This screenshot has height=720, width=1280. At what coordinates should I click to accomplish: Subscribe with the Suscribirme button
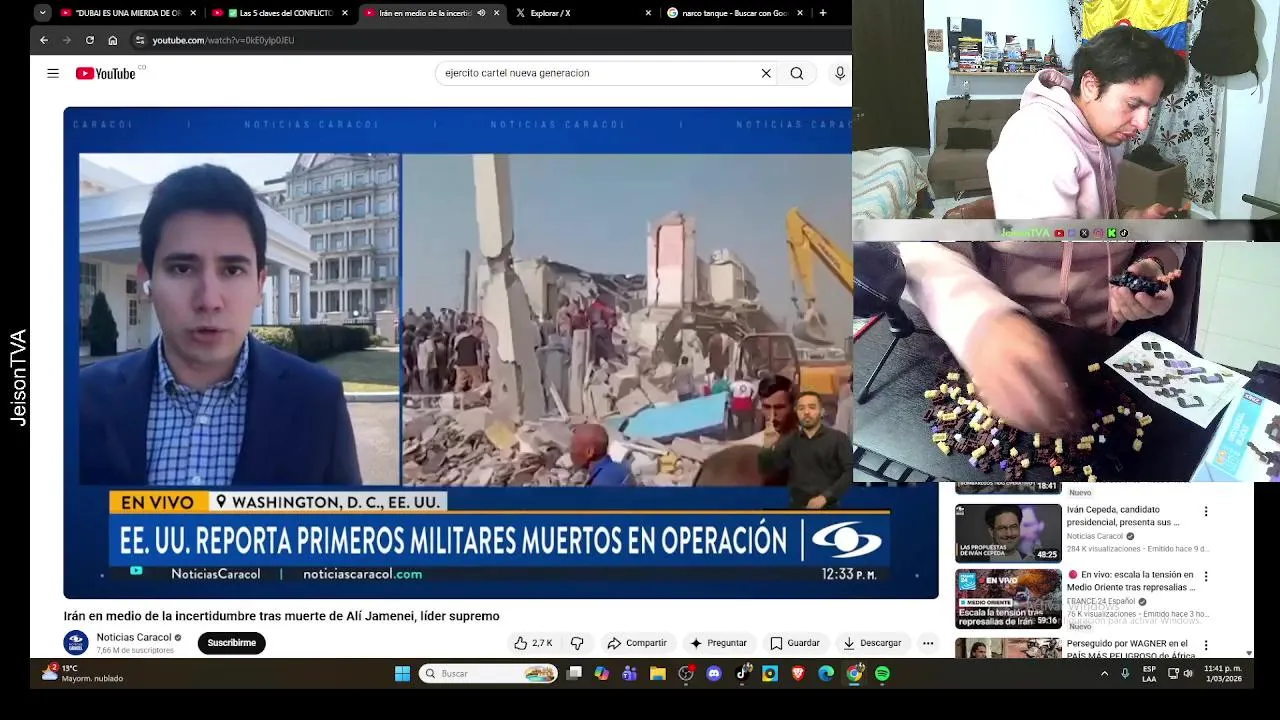click(x=232, y=643)
